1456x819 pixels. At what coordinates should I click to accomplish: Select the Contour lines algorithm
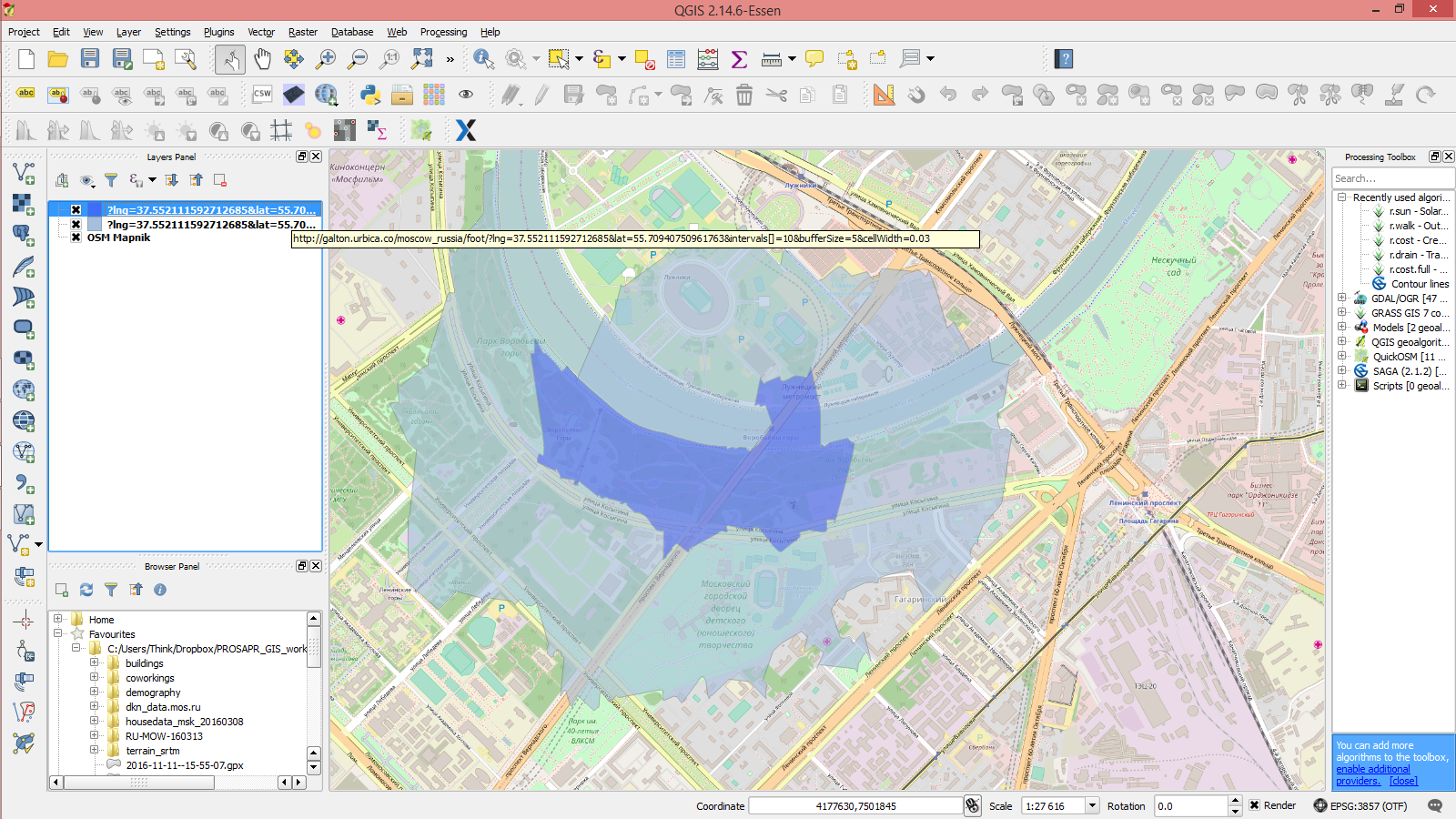pyautogui.click(x=1420, y=284)
